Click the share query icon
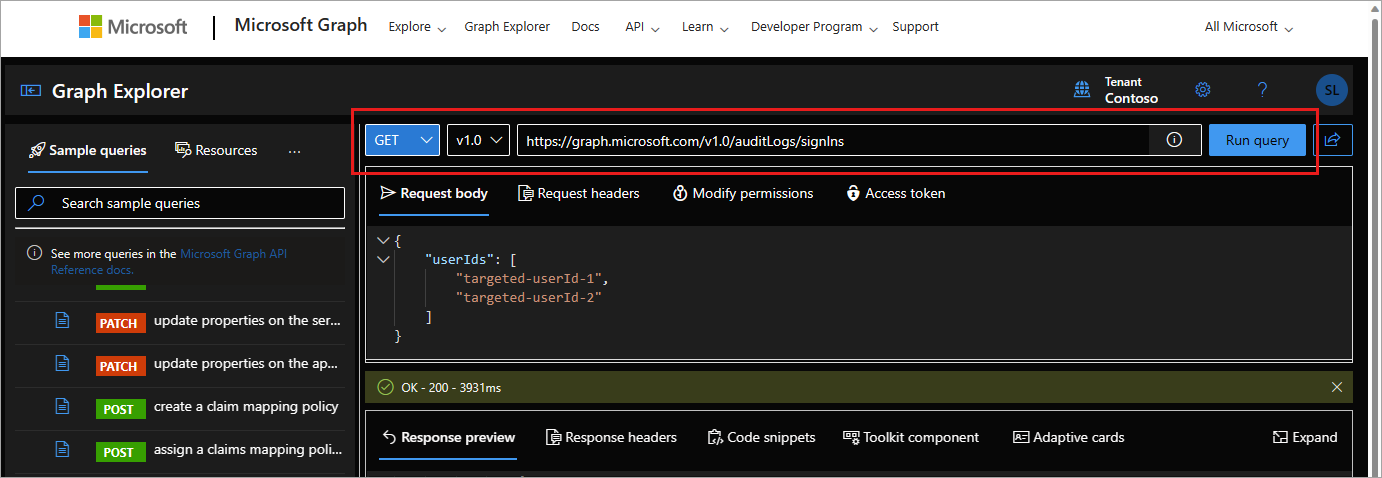The height and width of the screenshot is (478, 1382). (x=1332, y=140)
